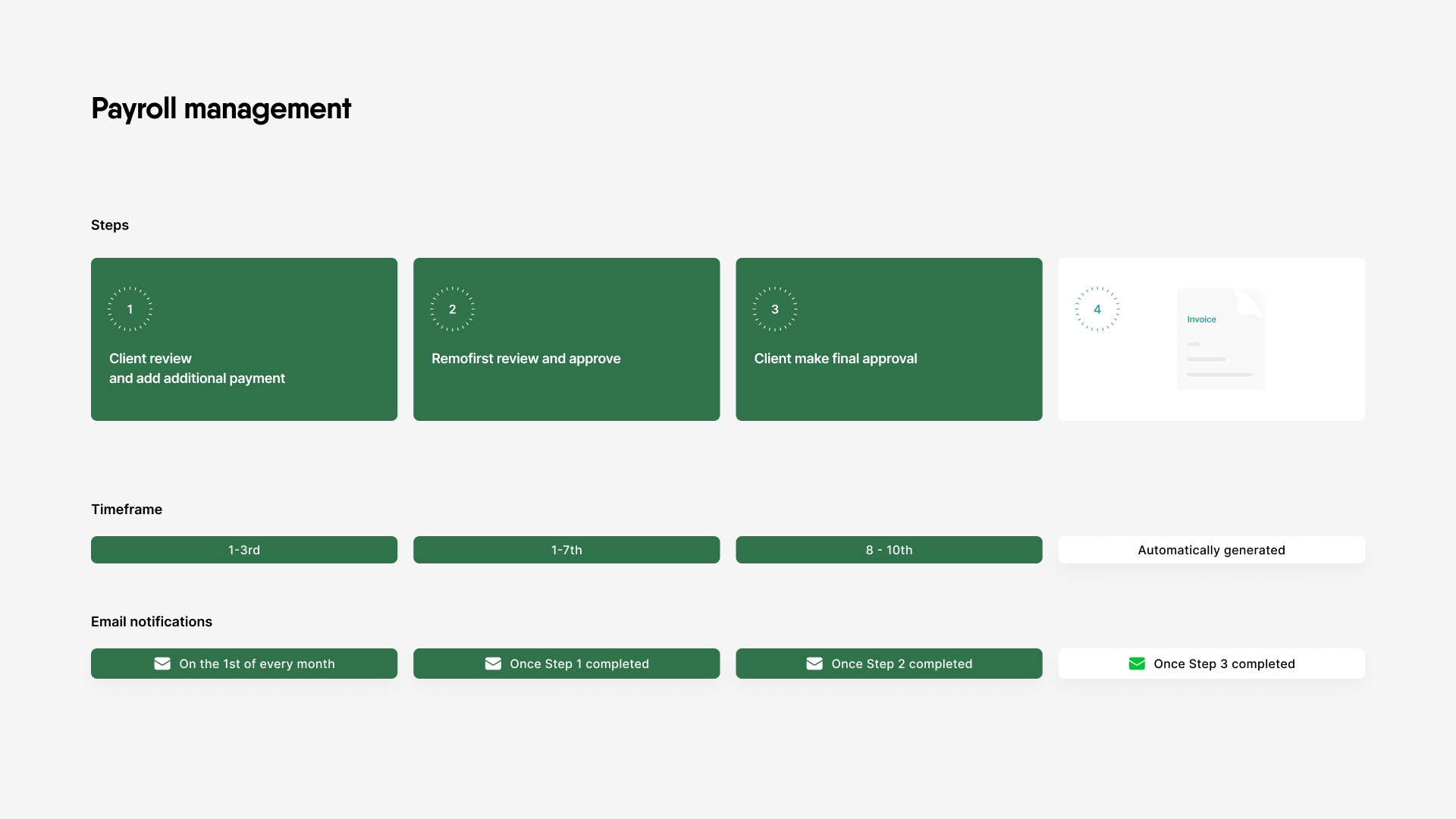This screenshot has height=819, width=1456.
Task: Click the 'Timeframe' section label
Action: pyautogui.click(x=127, y=510)
